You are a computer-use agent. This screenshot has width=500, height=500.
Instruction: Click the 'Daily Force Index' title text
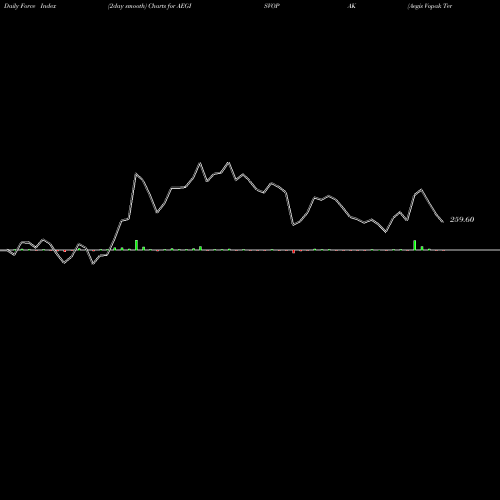(x=30, y=6)
